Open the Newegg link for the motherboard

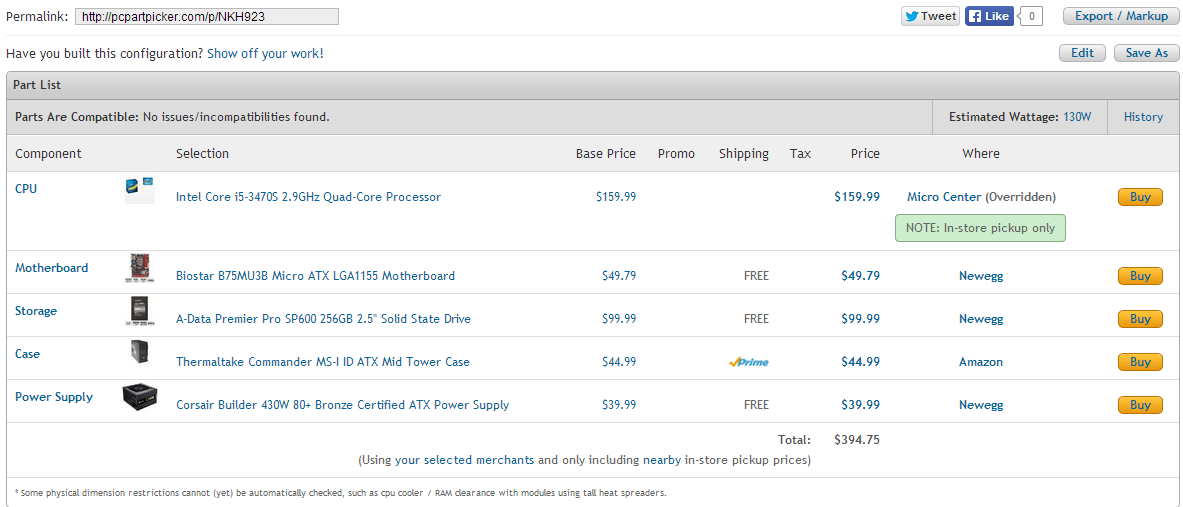click(981, 276)
